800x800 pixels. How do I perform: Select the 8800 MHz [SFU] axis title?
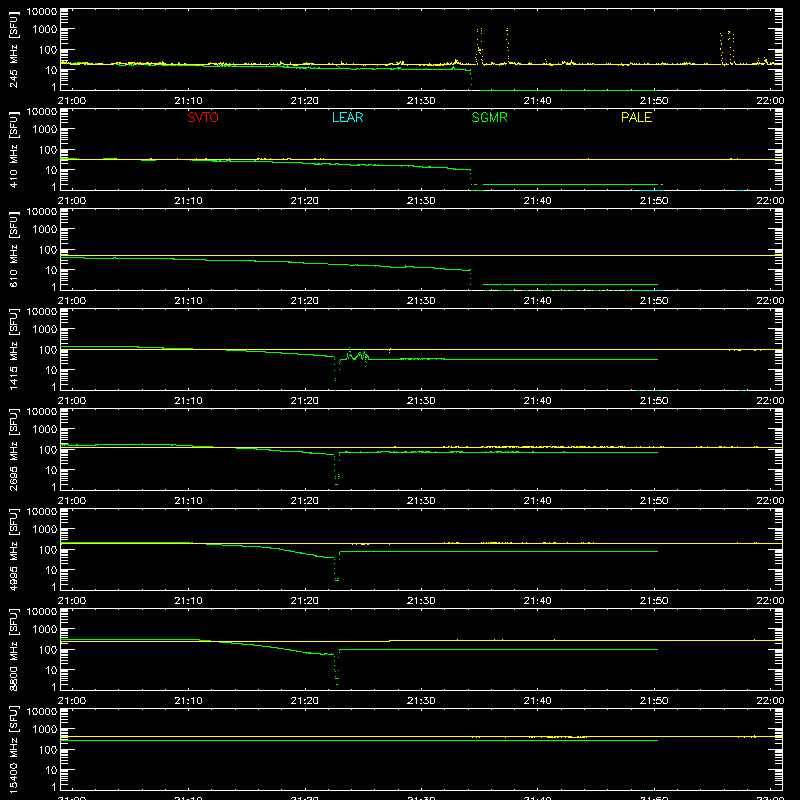click(14, 649)
